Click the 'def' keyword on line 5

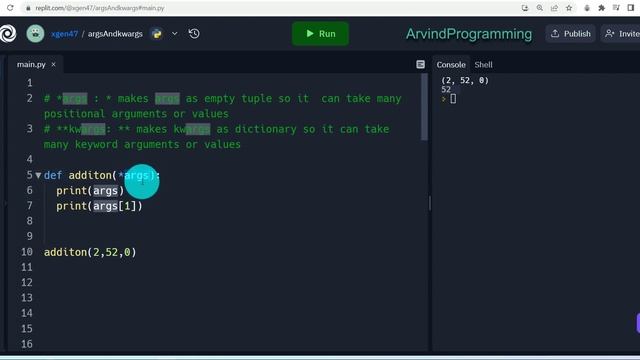[x=53, y=176]
